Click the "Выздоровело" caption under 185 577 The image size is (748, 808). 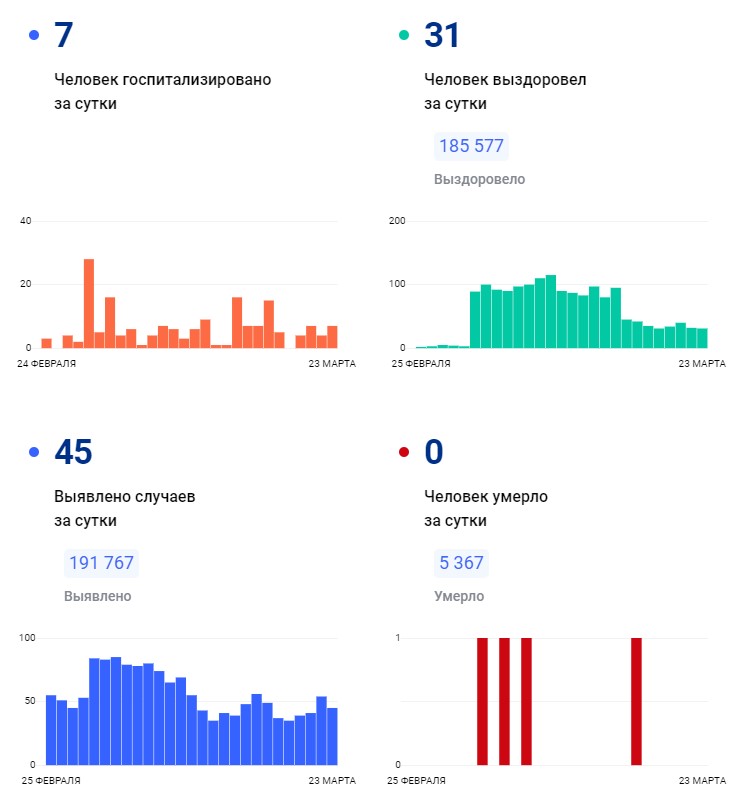(479, 179)
